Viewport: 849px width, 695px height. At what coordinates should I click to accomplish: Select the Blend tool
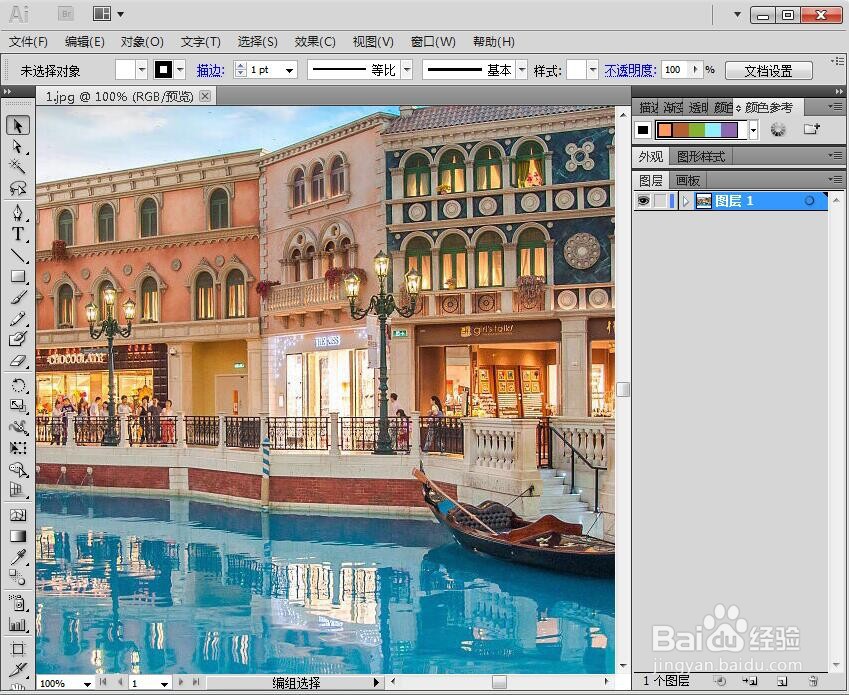18,578
